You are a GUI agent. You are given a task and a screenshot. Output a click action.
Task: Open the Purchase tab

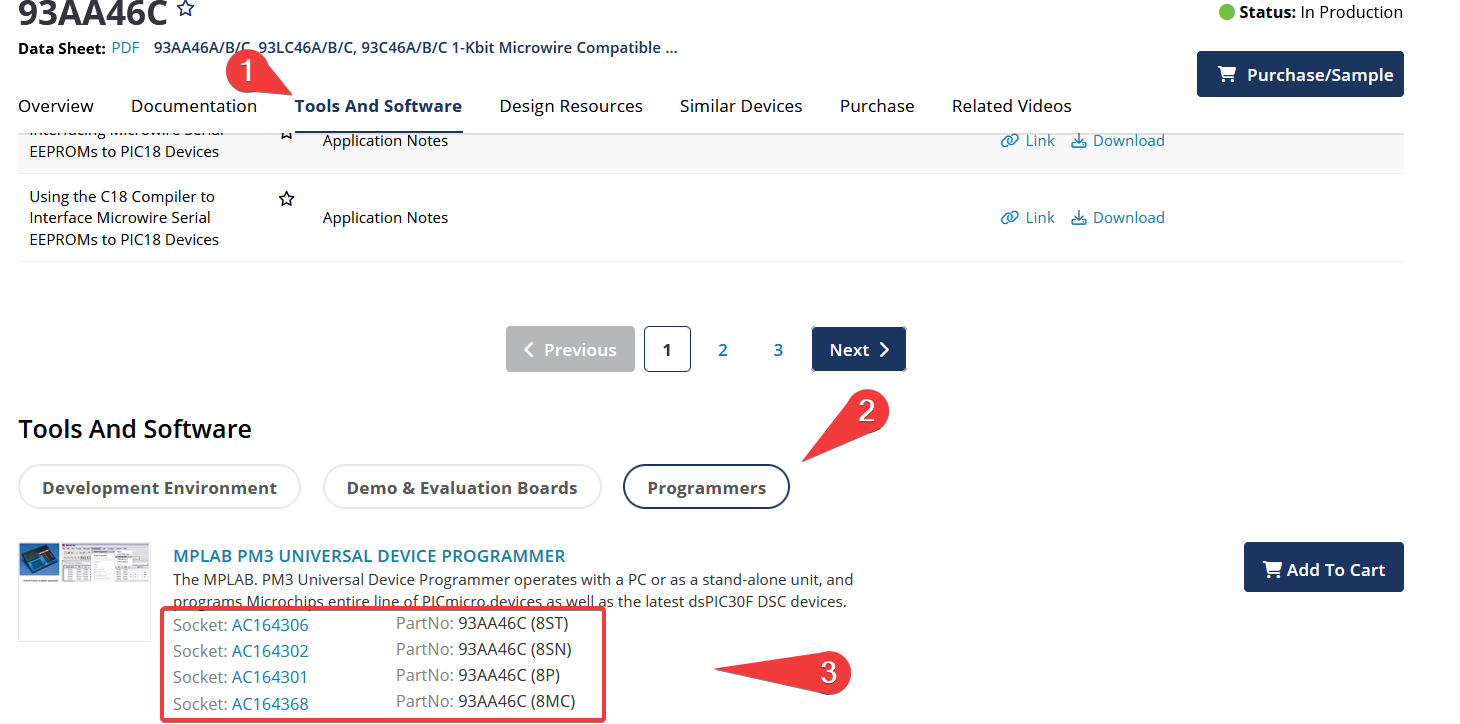tap(877, 106)
